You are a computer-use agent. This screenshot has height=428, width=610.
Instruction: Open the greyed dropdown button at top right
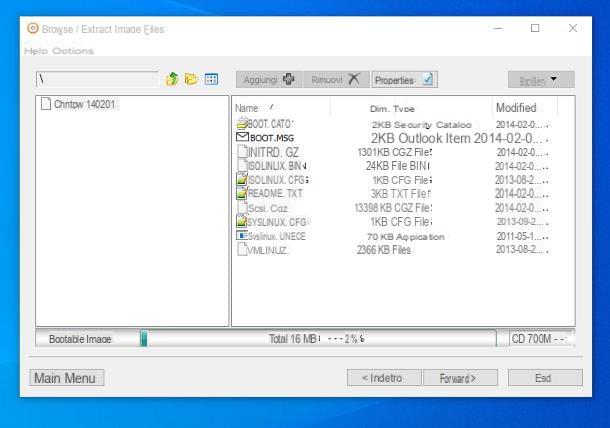pos(541,80)
